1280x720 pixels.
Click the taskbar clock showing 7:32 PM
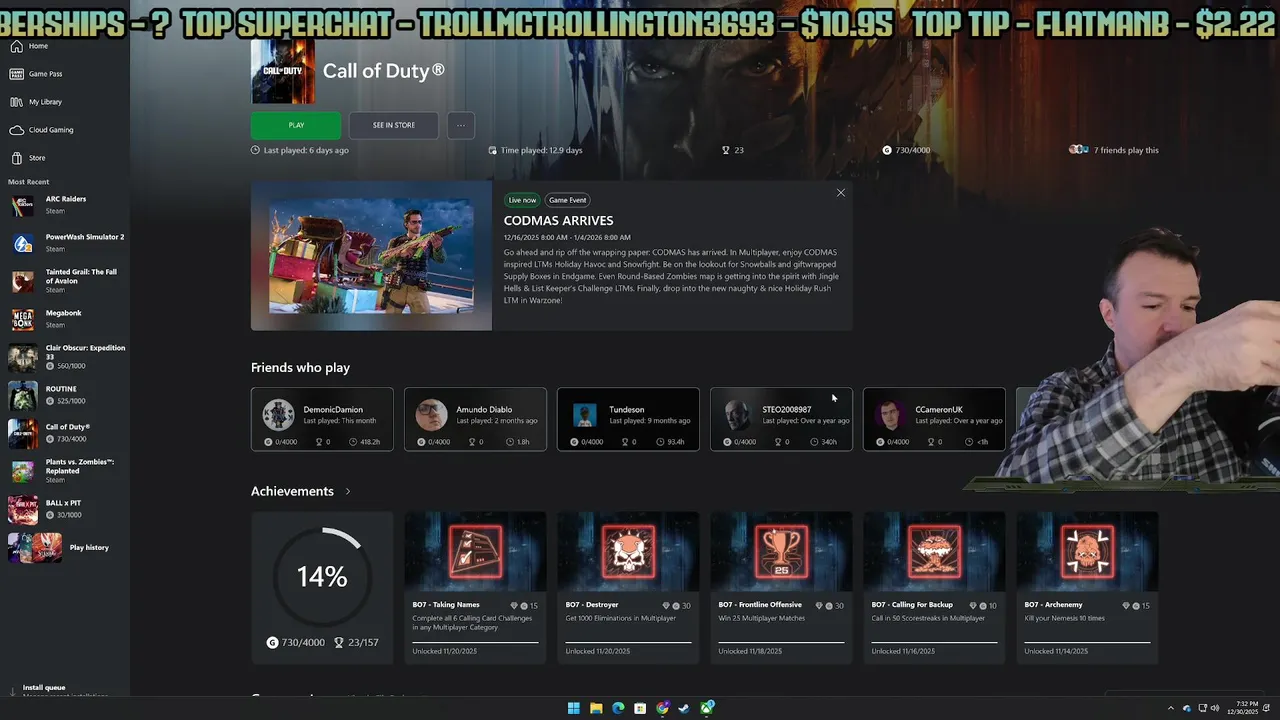[x=1245, y=708]
